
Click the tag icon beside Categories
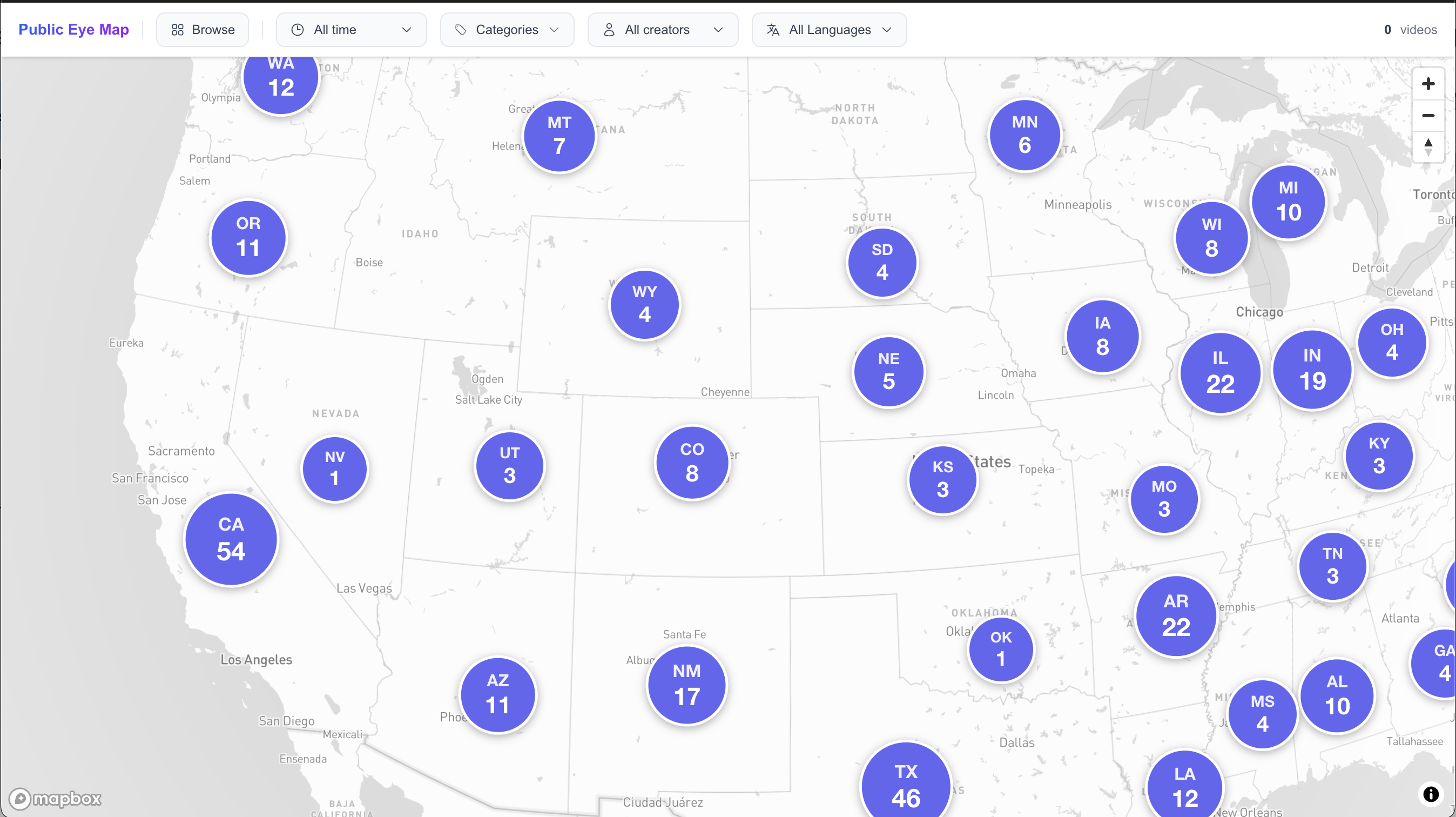461,29
